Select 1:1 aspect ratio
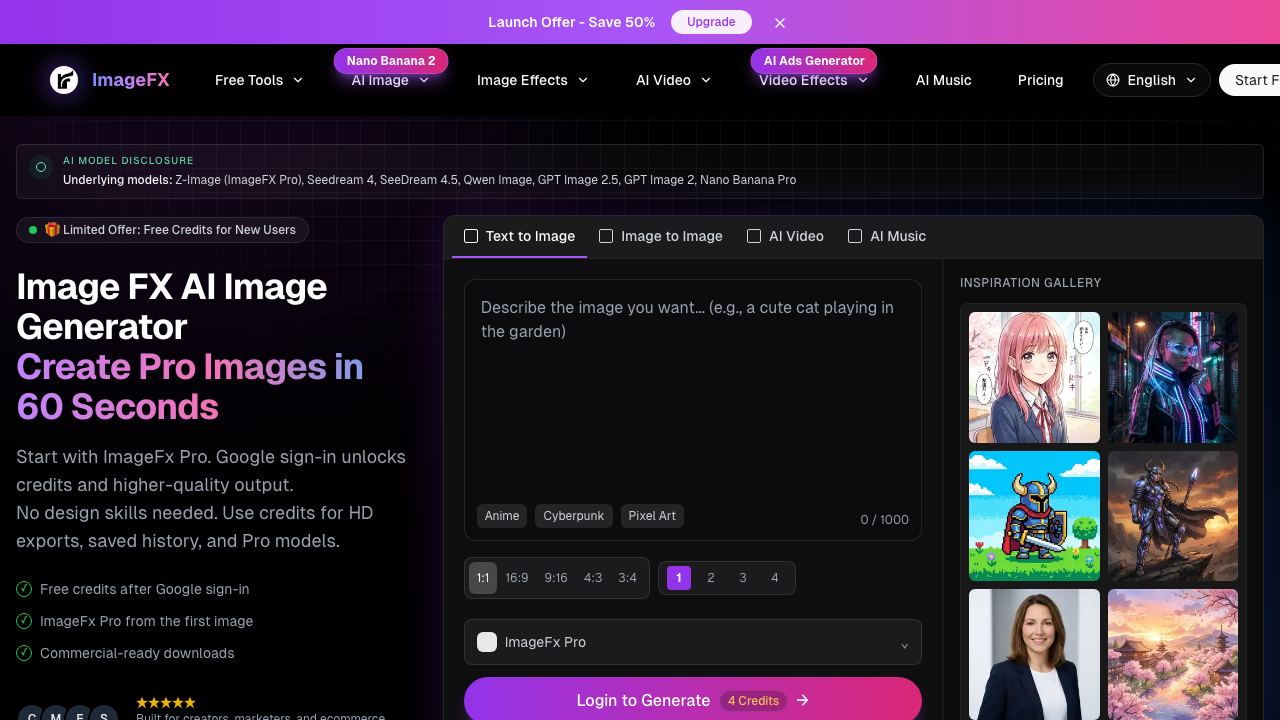 coord(483,577)
